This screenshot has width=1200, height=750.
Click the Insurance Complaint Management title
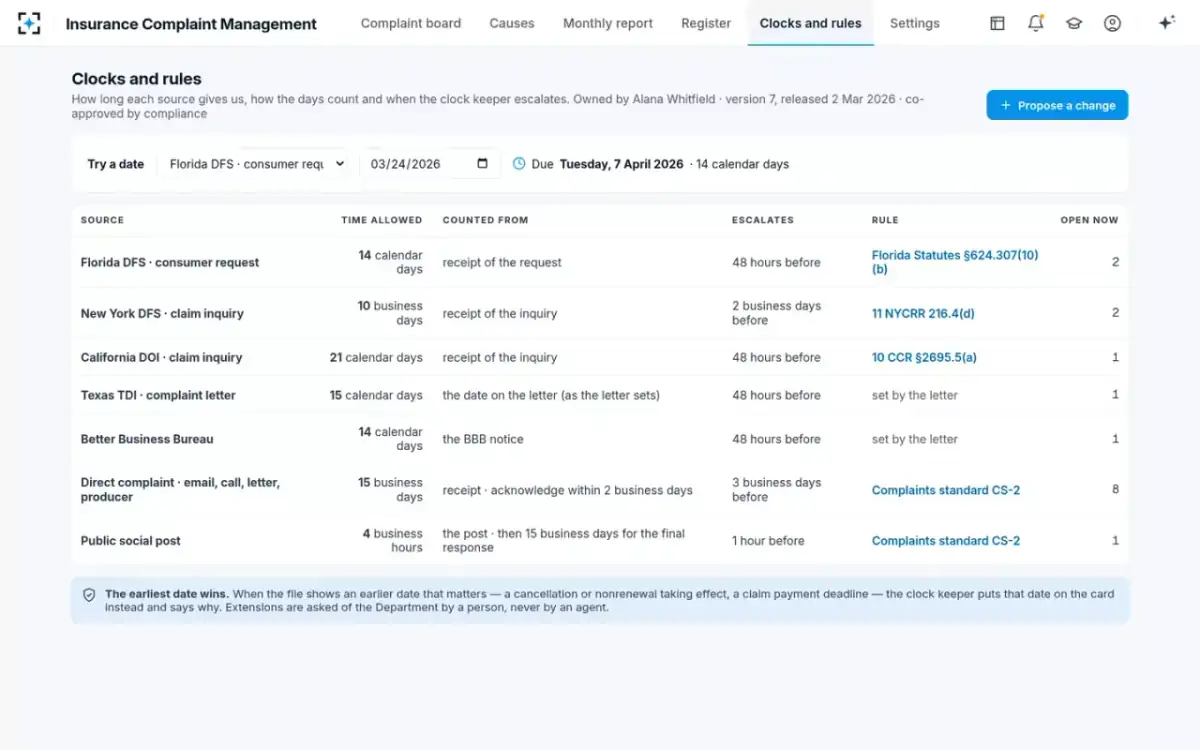[191, 24]
